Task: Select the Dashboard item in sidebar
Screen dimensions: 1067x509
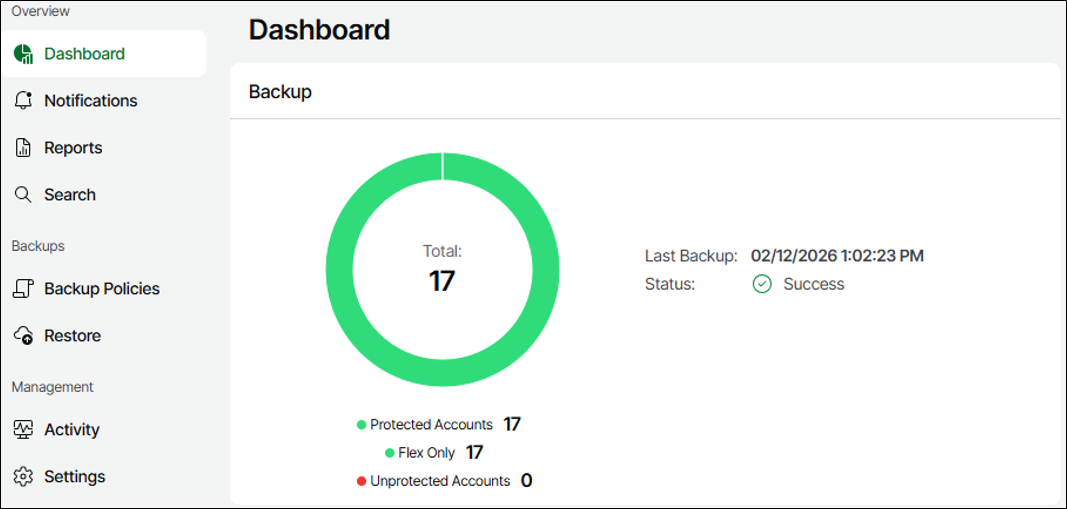Action: (x=84, y=54)
